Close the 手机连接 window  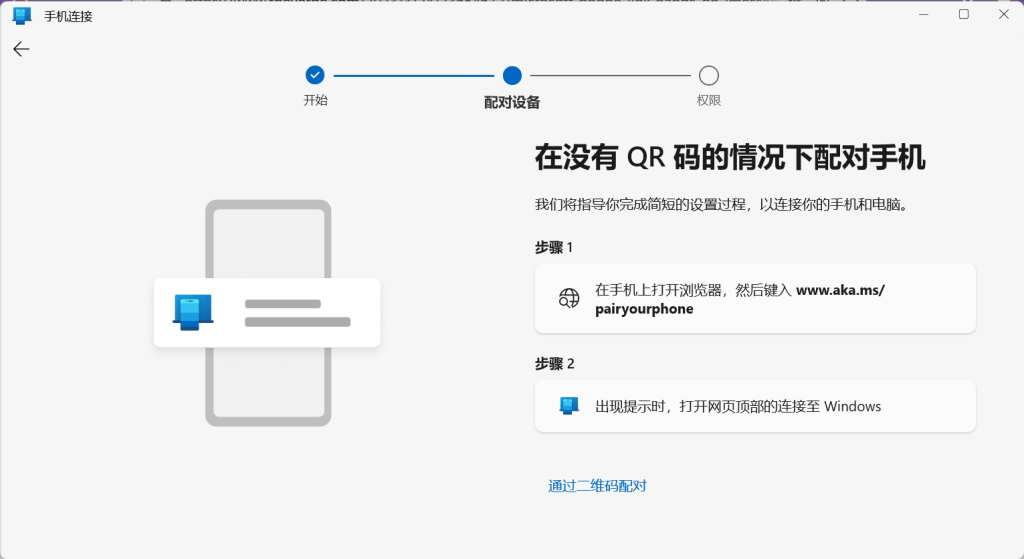(x=1004, y=14)
